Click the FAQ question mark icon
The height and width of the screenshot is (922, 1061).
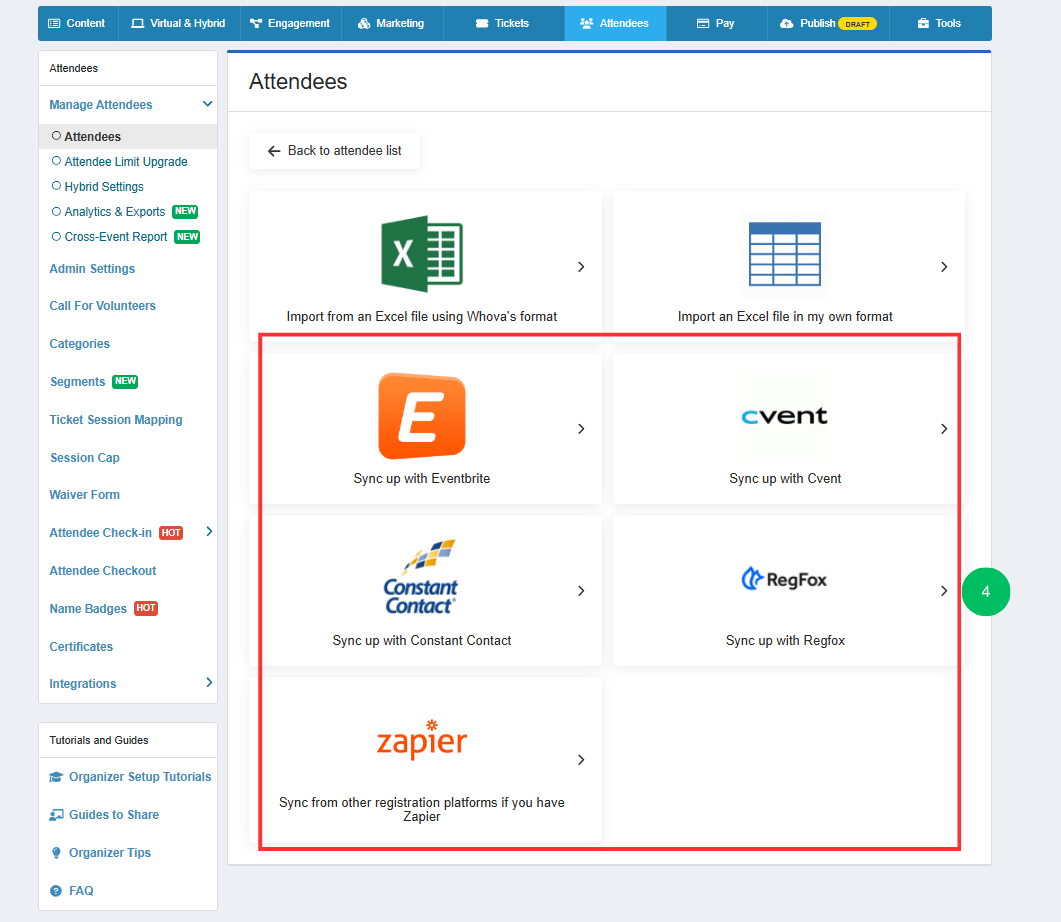56,891
